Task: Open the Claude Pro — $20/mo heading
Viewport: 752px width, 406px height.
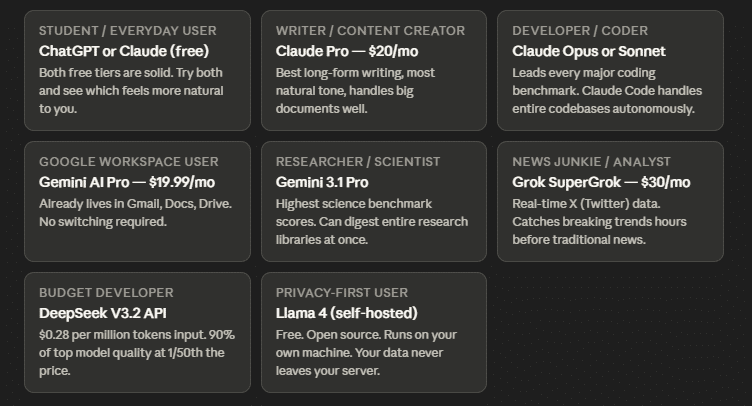Action: 346,51
